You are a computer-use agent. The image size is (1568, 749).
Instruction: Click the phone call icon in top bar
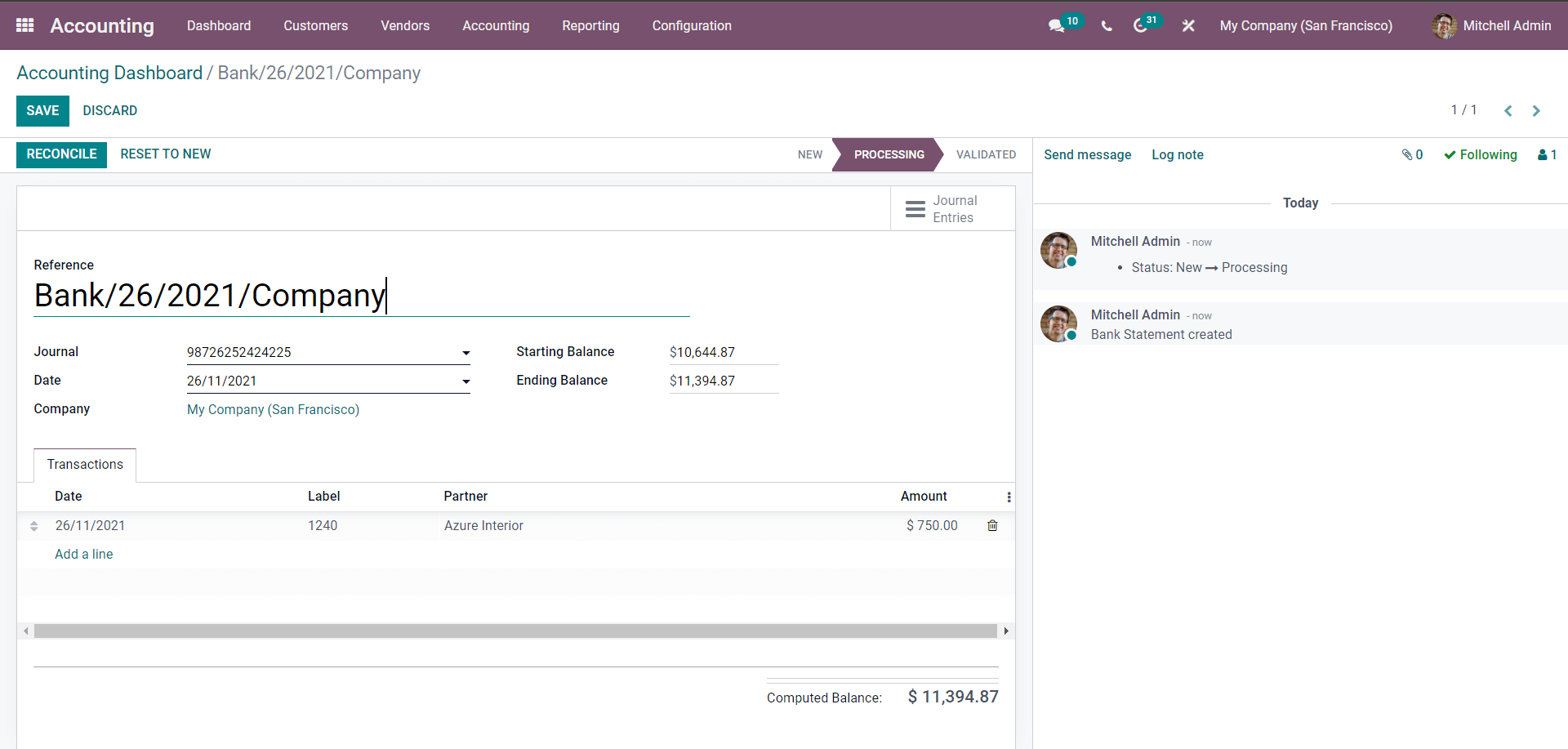coord(1107,26)
